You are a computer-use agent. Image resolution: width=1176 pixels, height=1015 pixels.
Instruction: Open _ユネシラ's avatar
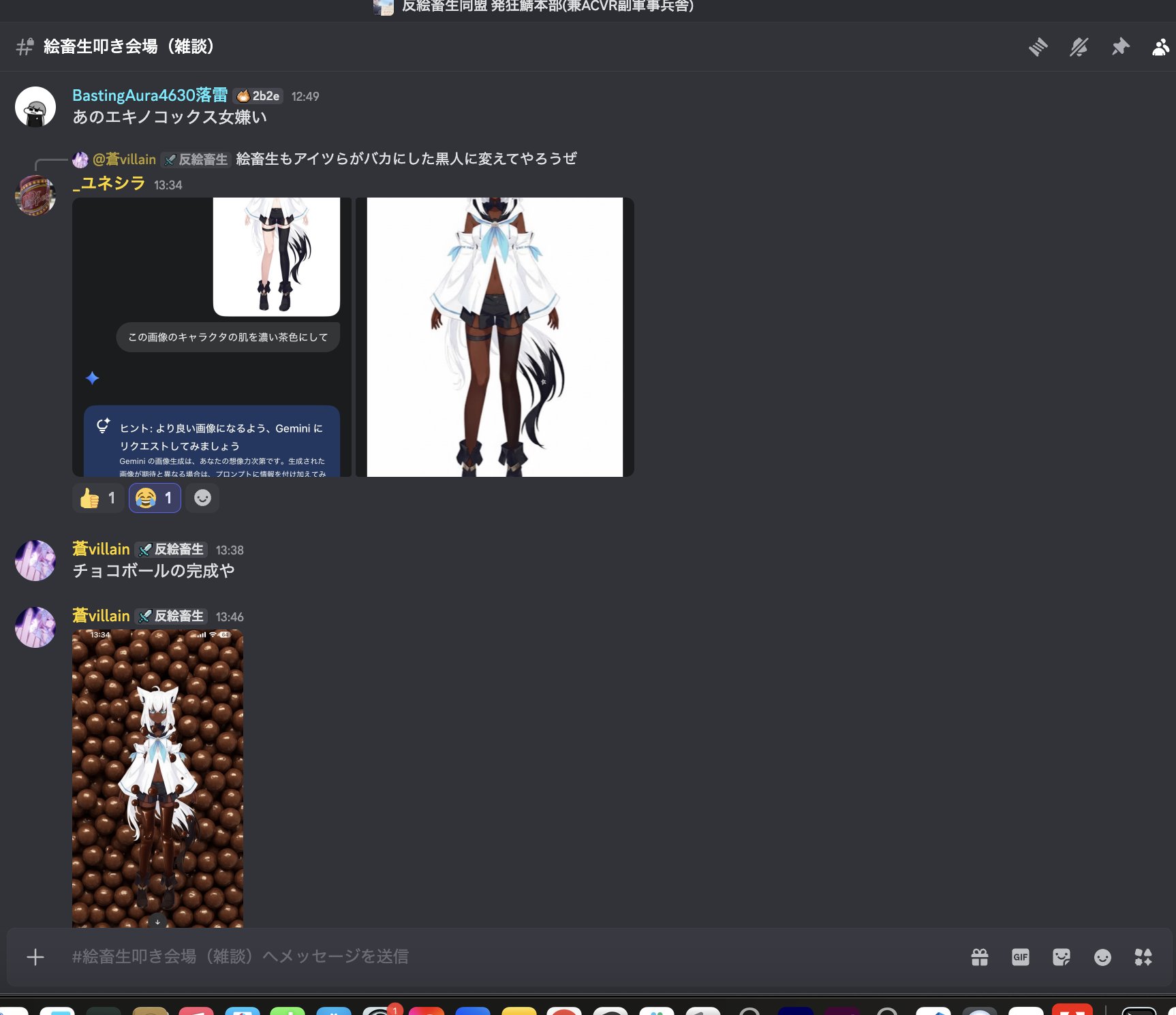click(35, 196)
